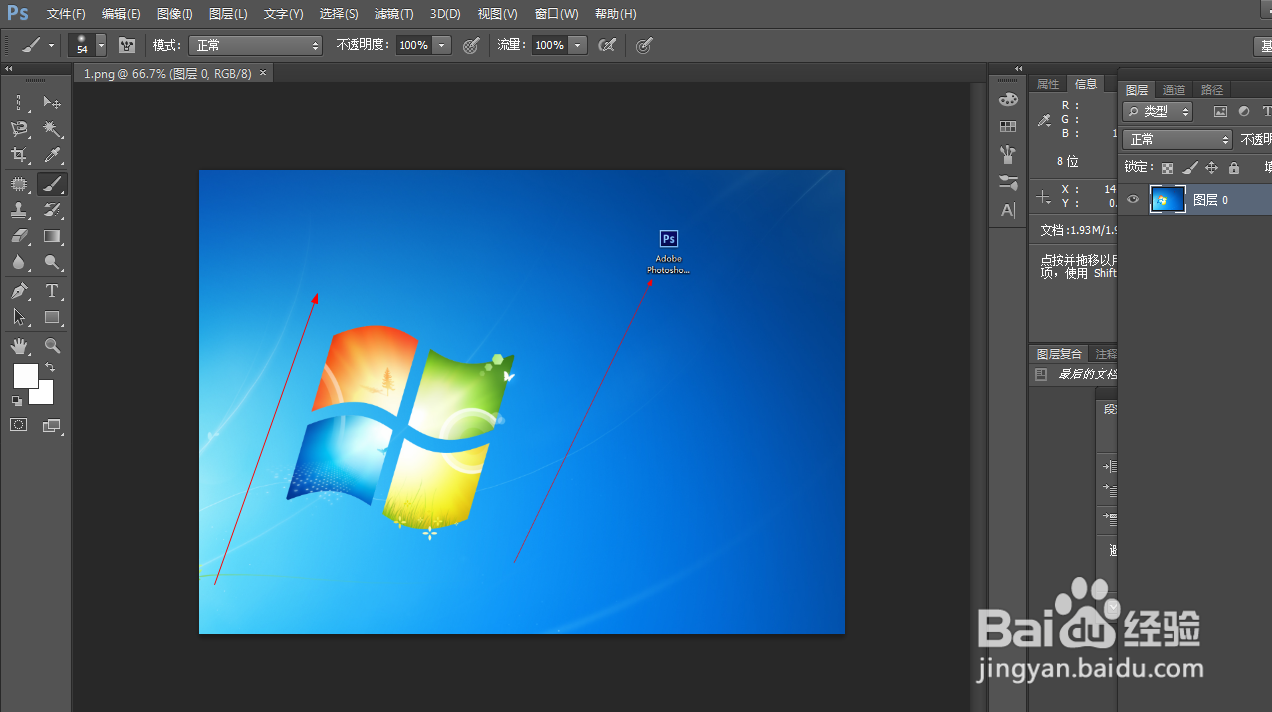
Task: Select the Eyedropper tool in the toolbox
Action: 52,155
